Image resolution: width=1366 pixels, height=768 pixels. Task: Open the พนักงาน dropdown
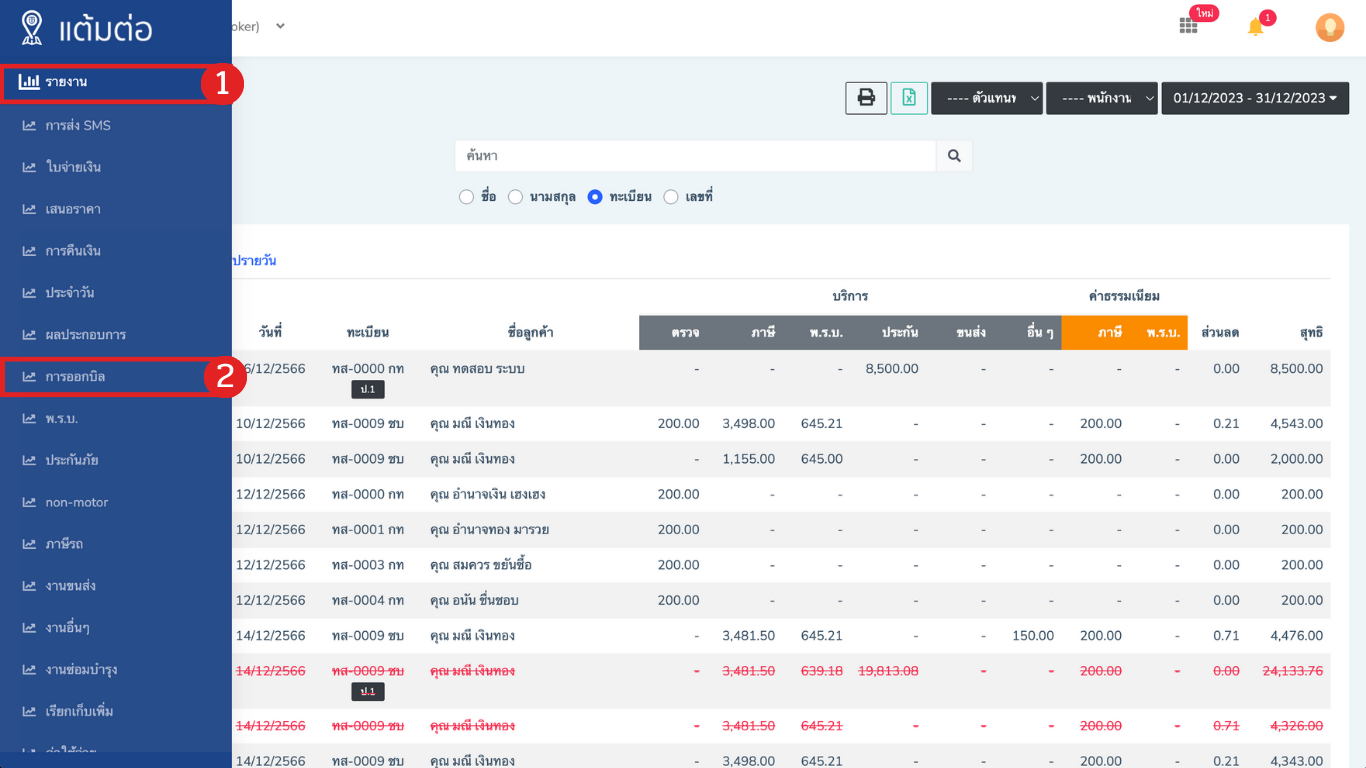(x=1102, y=98)
